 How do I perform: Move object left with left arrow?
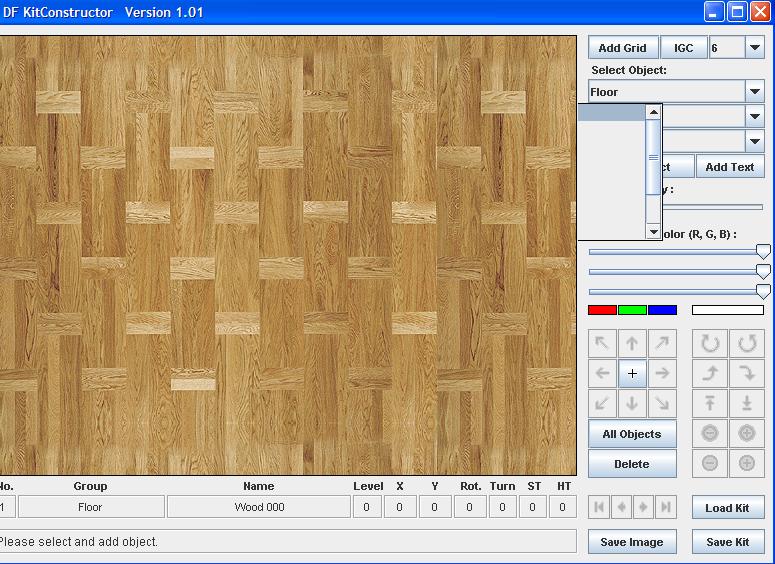click(603, 373)
